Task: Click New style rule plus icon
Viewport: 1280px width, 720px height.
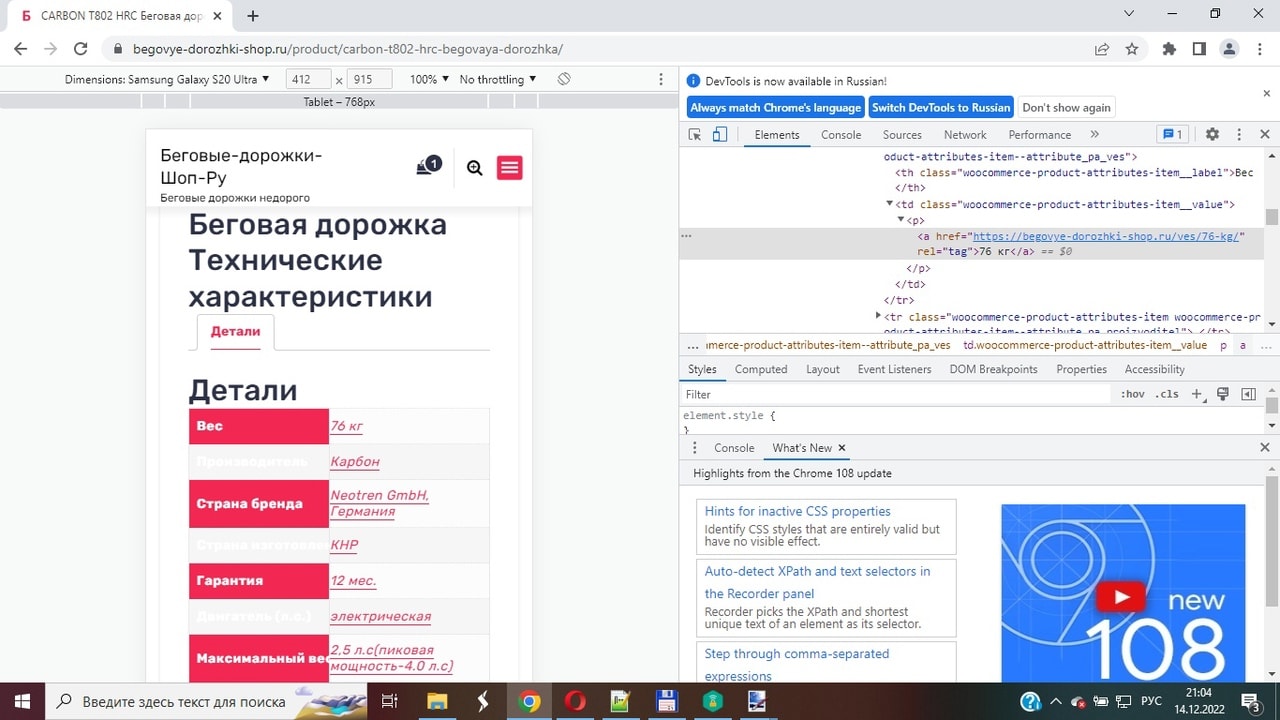Action: click(1197, 395)
